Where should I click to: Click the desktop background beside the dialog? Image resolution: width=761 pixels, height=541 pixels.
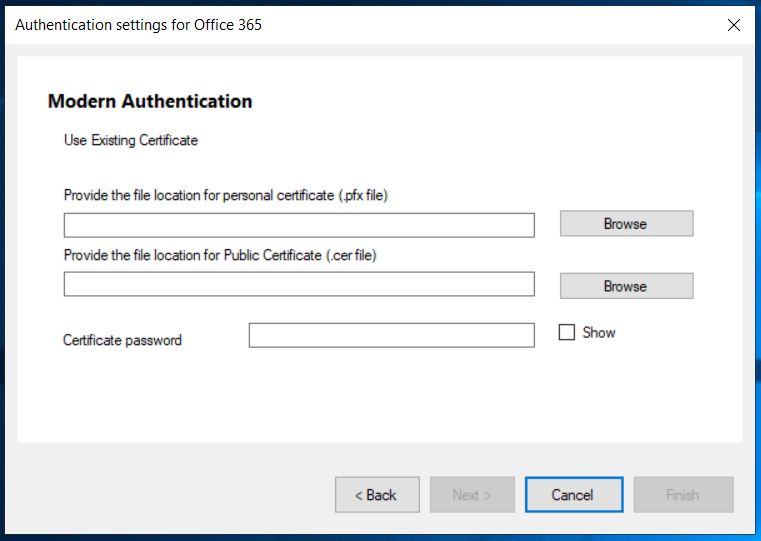758,243
